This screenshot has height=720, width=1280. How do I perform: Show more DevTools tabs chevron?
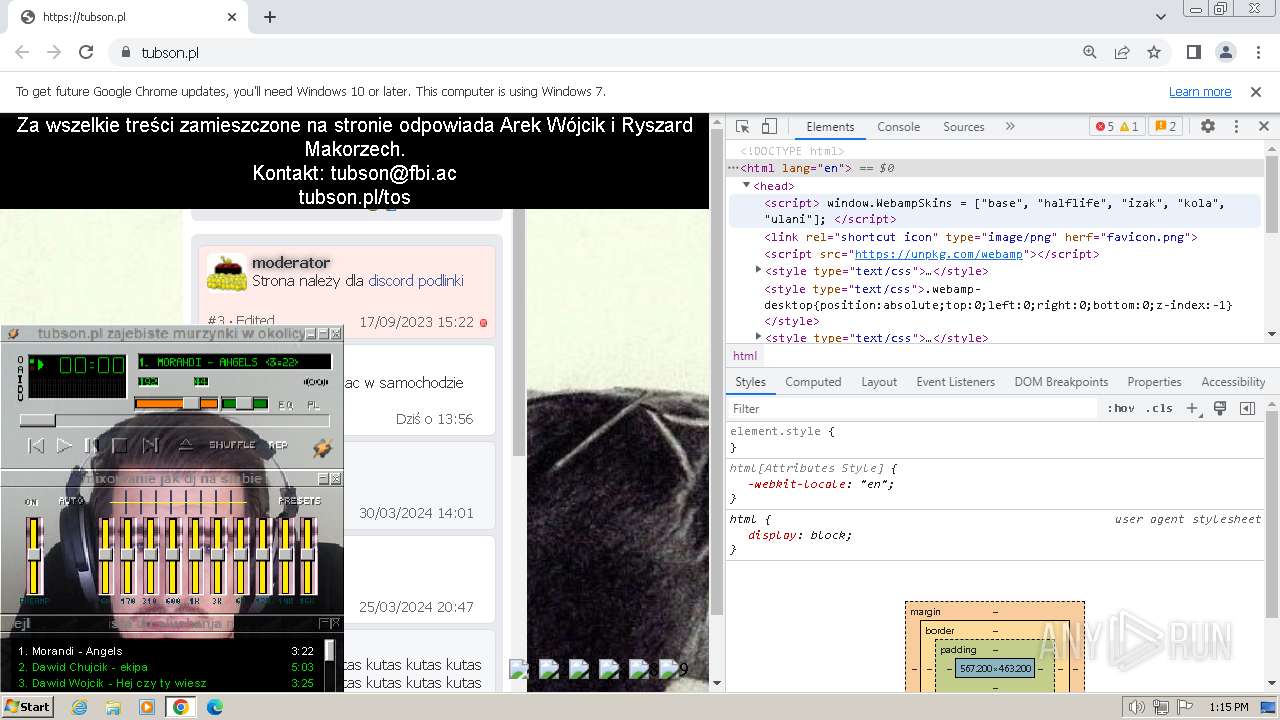[1010, 127]
